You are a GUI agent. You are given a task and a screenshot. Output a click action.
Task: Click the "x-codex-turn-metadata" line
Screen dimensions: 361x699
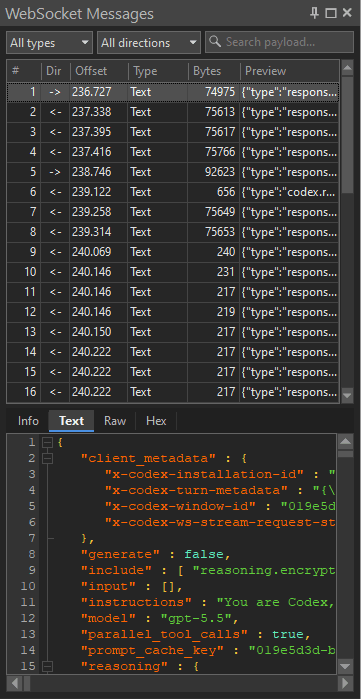click(x=220, y=490)
